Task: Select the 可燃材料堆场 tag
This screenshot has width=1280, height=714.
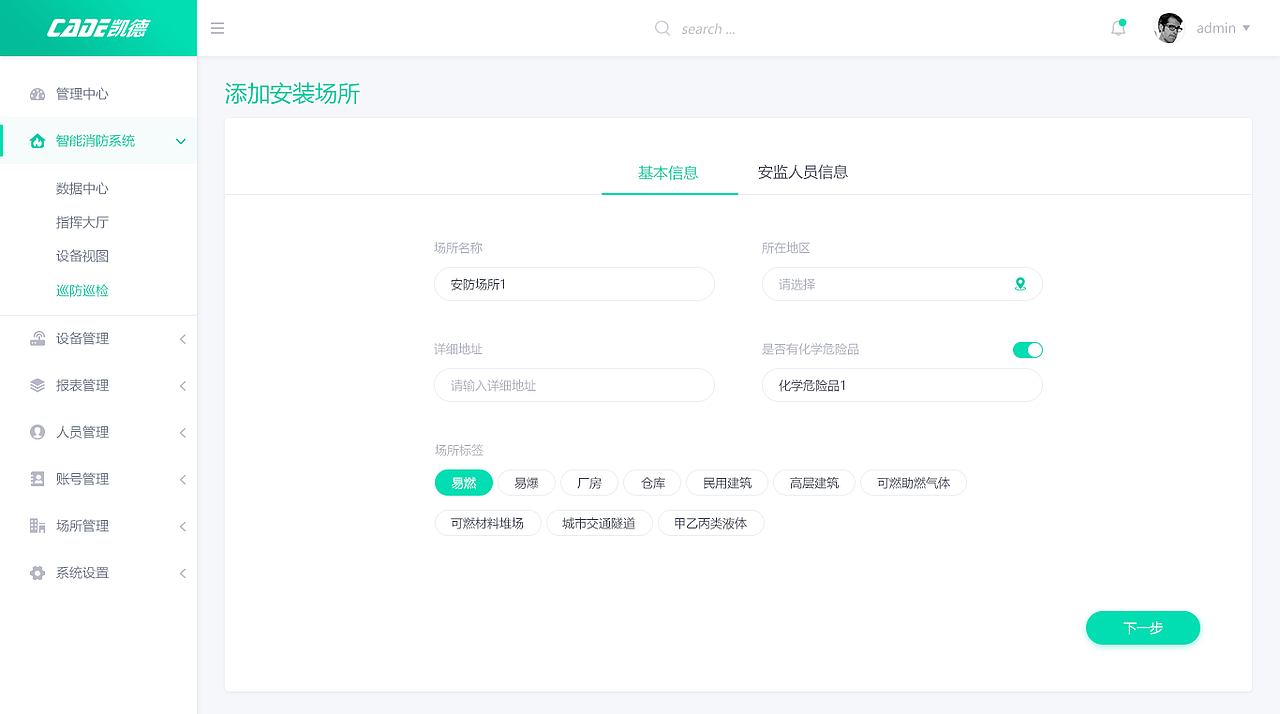Action: [x=487, y=523]
